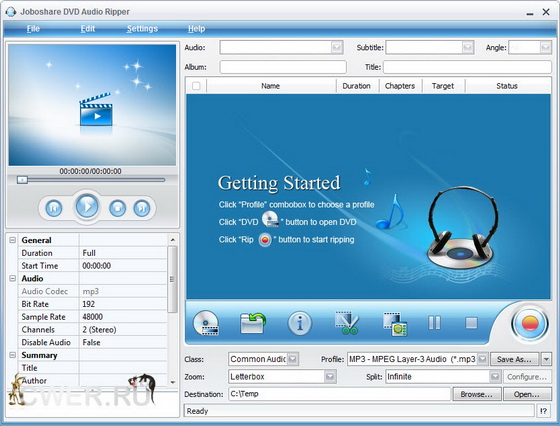Pause ripping with the pause toolbar button

pyautogui.click(x=434, y=323)
